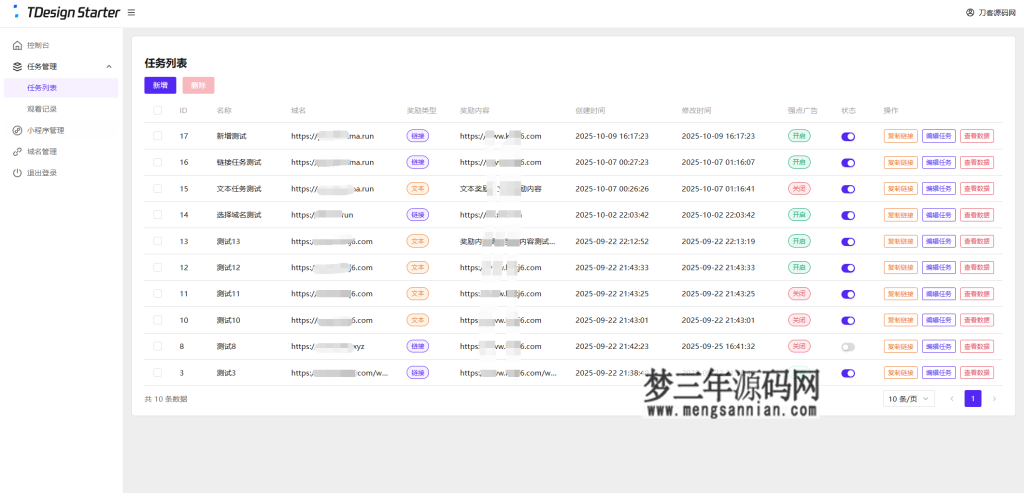This screenshot has height=493, width=1024.
Task: Click the 文本 tag in row ID 15
Action: [x=417, y=189]
